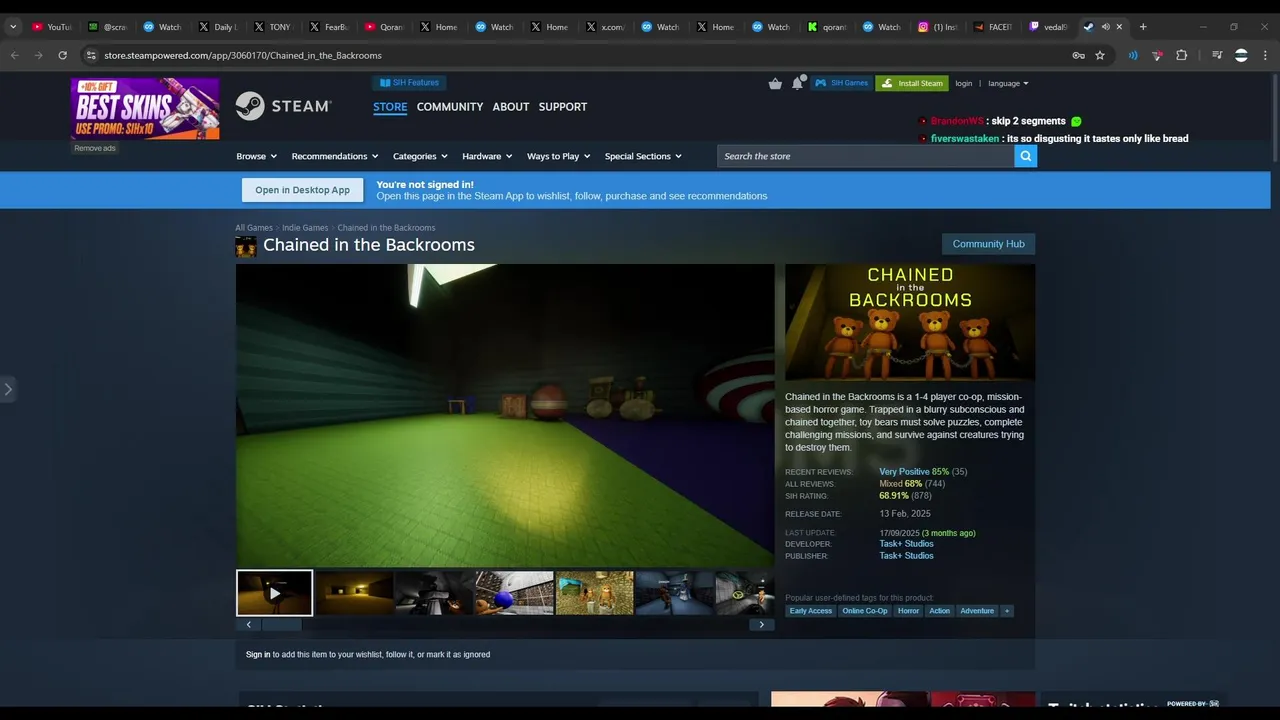
Task: Open the SUPPORT menu item
Action: pyautogui.click(x=563, y=107)
